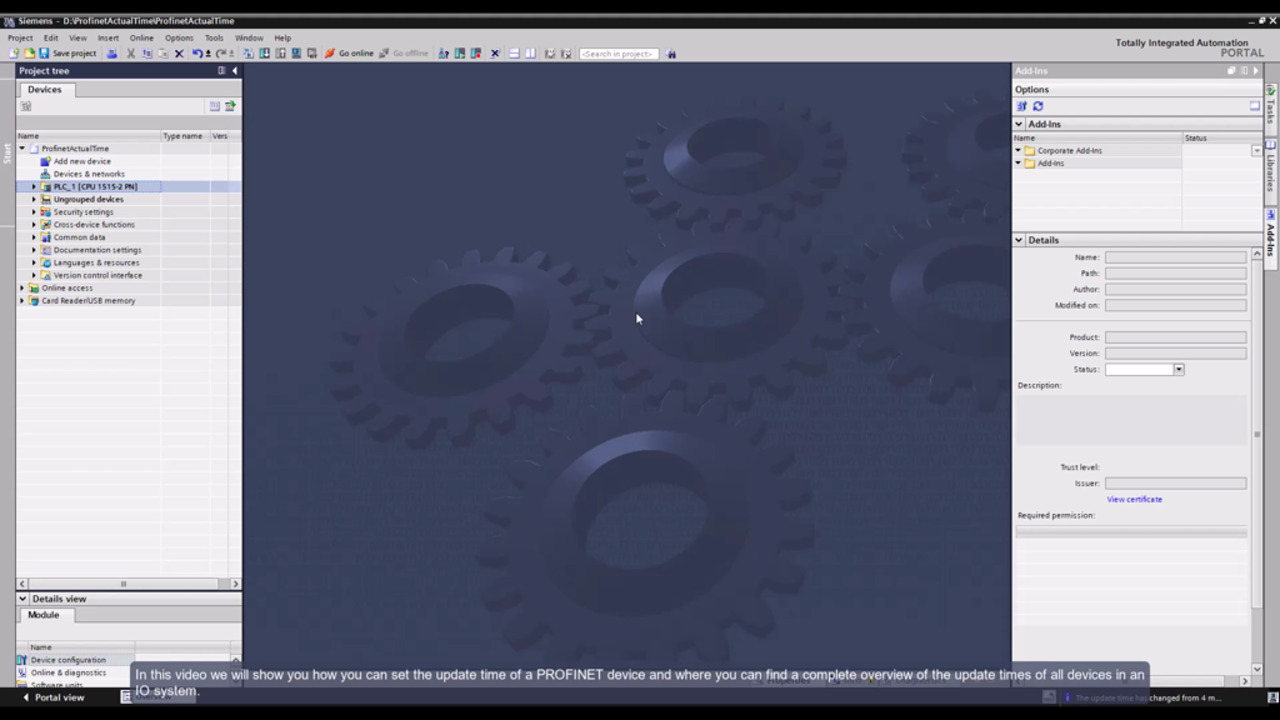
Task: Switch to Portal view
Action: point(53,697)
